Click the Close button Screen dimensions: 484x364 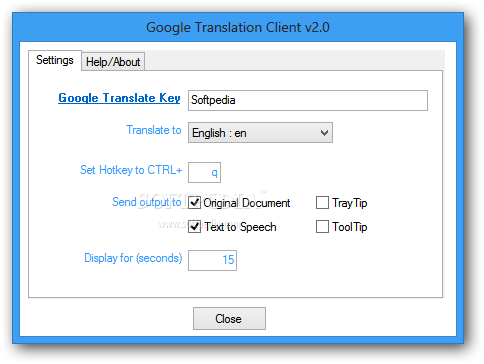[x=229, y=319]
